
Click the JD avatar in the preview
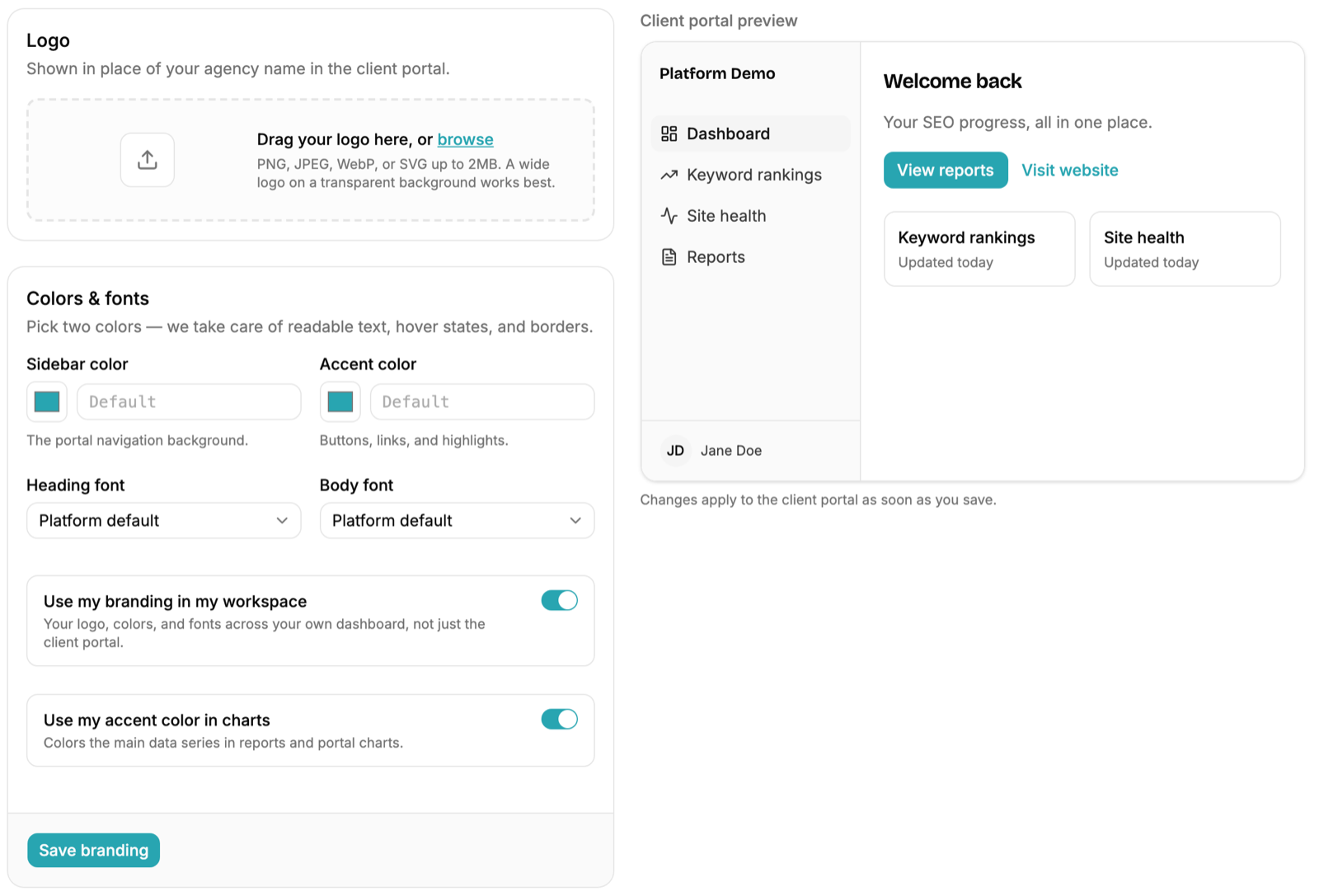click(676, 451)
